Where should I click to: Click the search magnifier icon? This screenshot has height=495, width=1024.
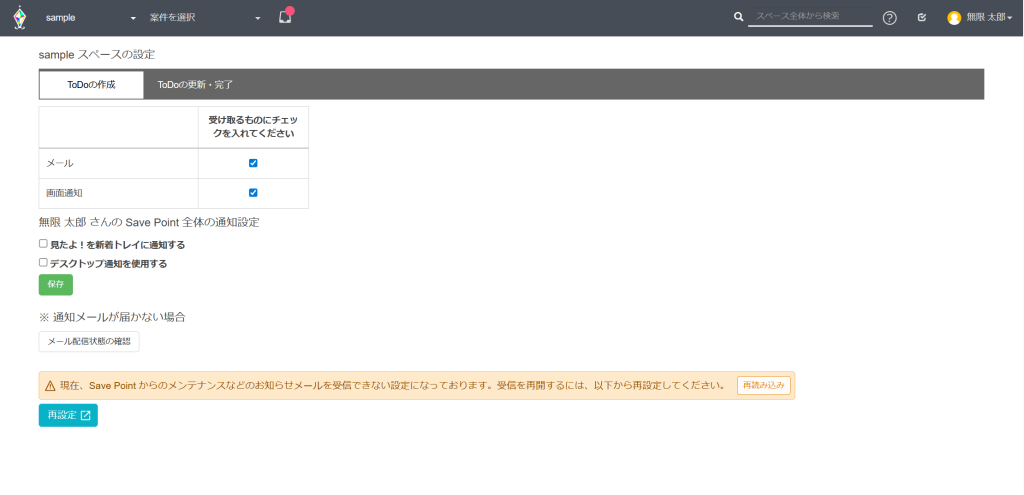tap(739, 17)
